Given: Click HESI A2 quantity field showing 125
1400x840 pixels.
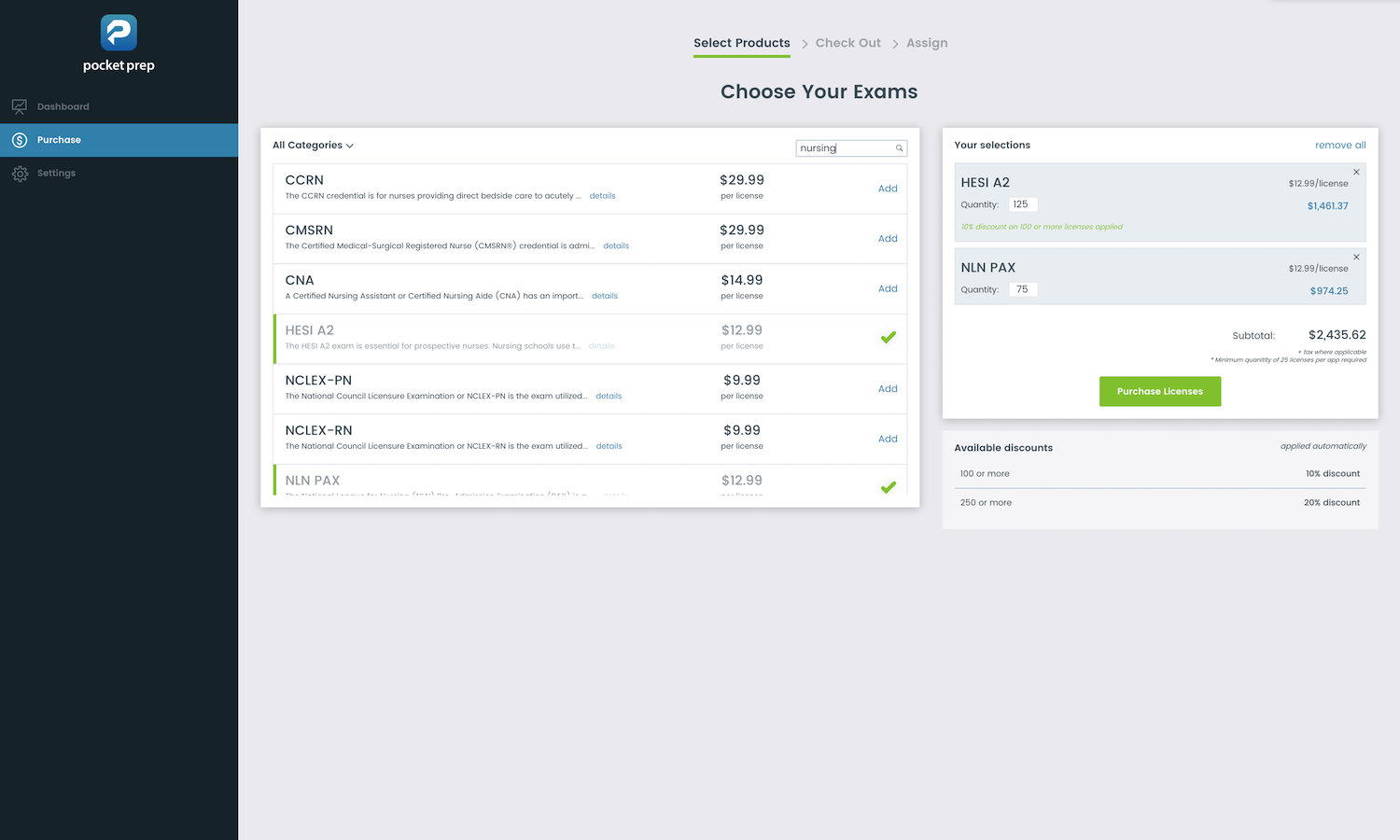Looking at the screenshot, I should pyautogui.click(x=1024, y=204).
